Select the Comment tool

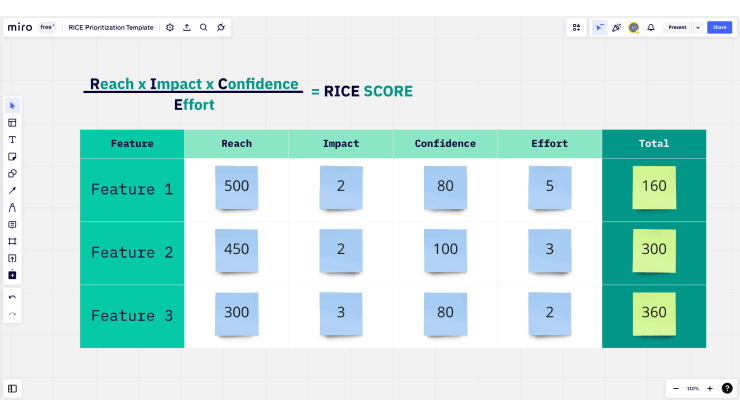13,224
